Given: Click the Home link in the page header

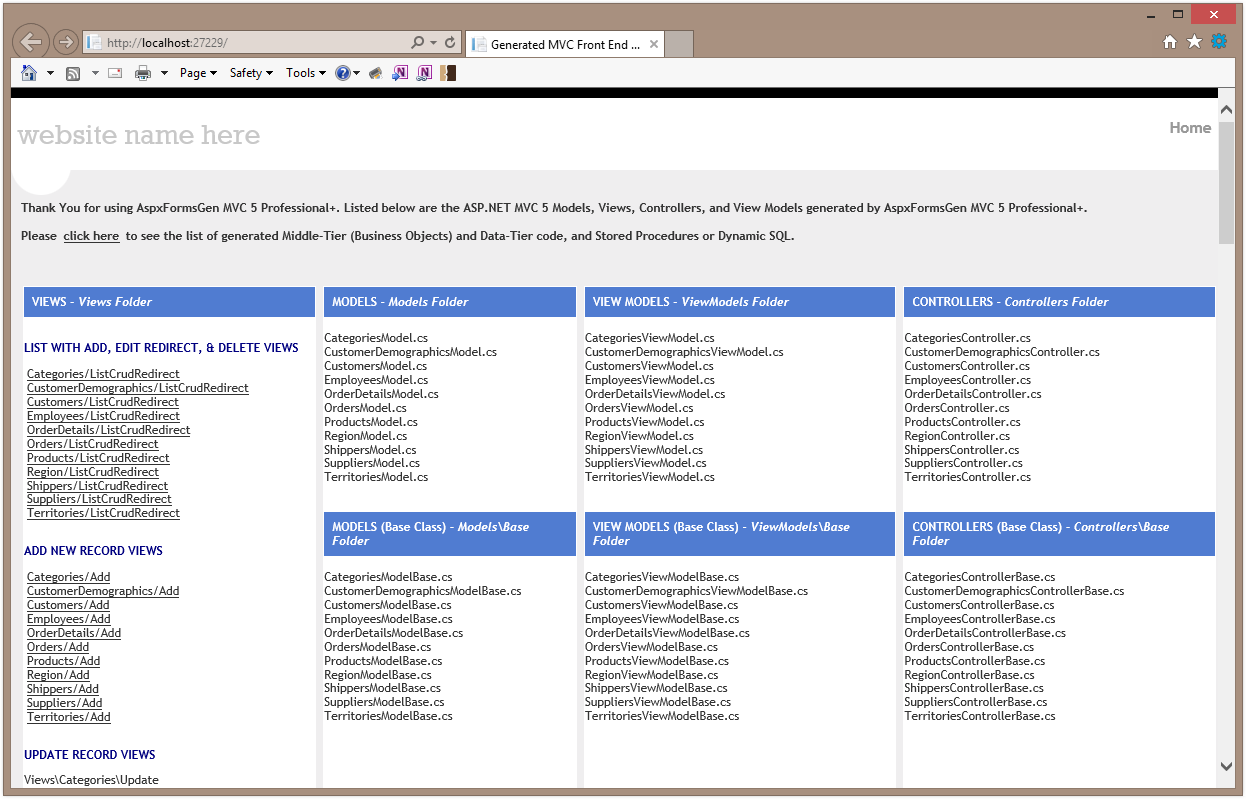Looking at the screenshot, I should (x=1190, y=128).
